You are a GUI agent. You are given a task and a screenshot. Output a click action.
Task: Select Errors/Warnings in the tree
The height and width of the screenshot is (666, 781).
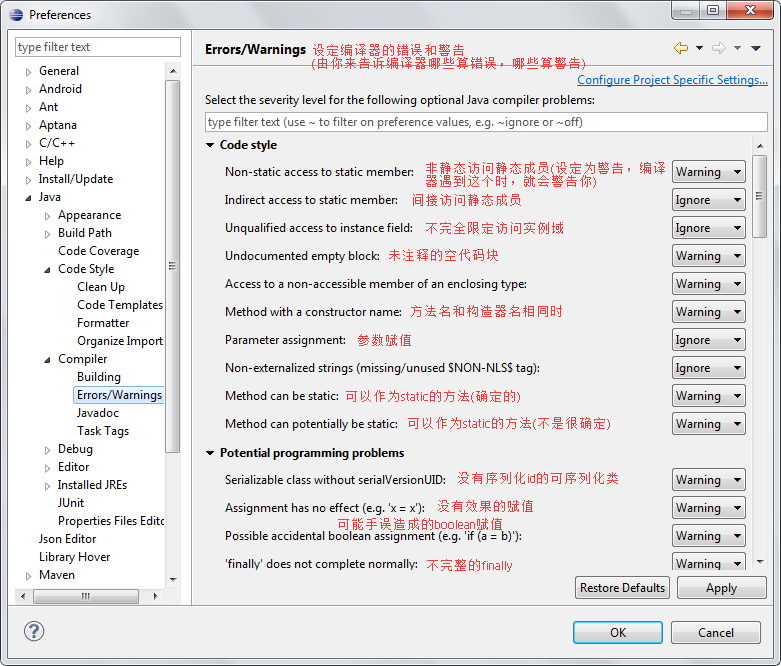119,395
